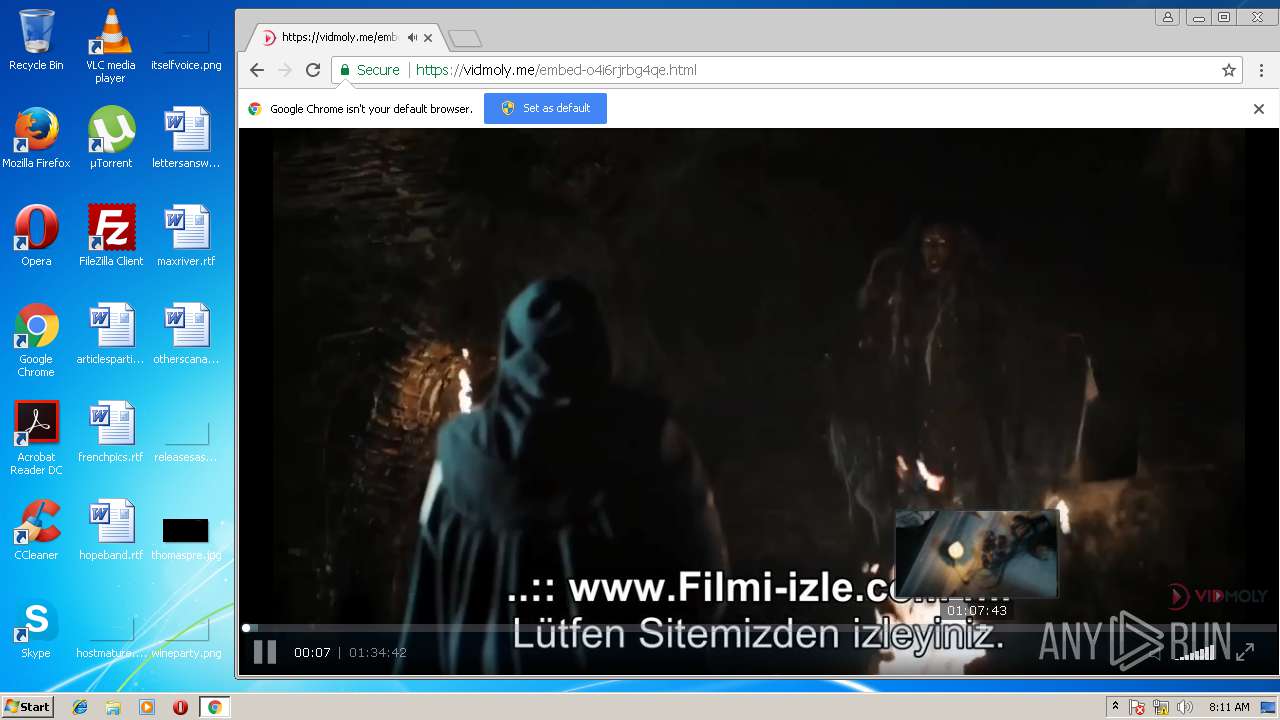Adjust the video player volume bars
1280x720 pixels.
click(1195, 652)
